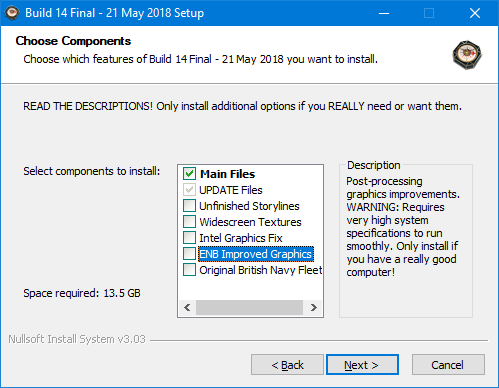Select the Widescreen Textures list item

tap(250, 222)
